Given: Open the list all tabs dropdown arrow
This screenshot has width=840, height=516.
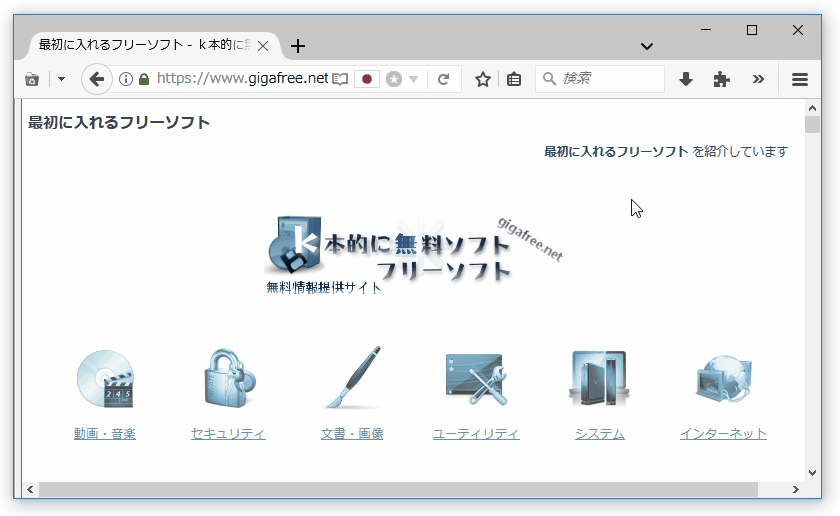Looking at the screenshot, I should click(647, 47).
